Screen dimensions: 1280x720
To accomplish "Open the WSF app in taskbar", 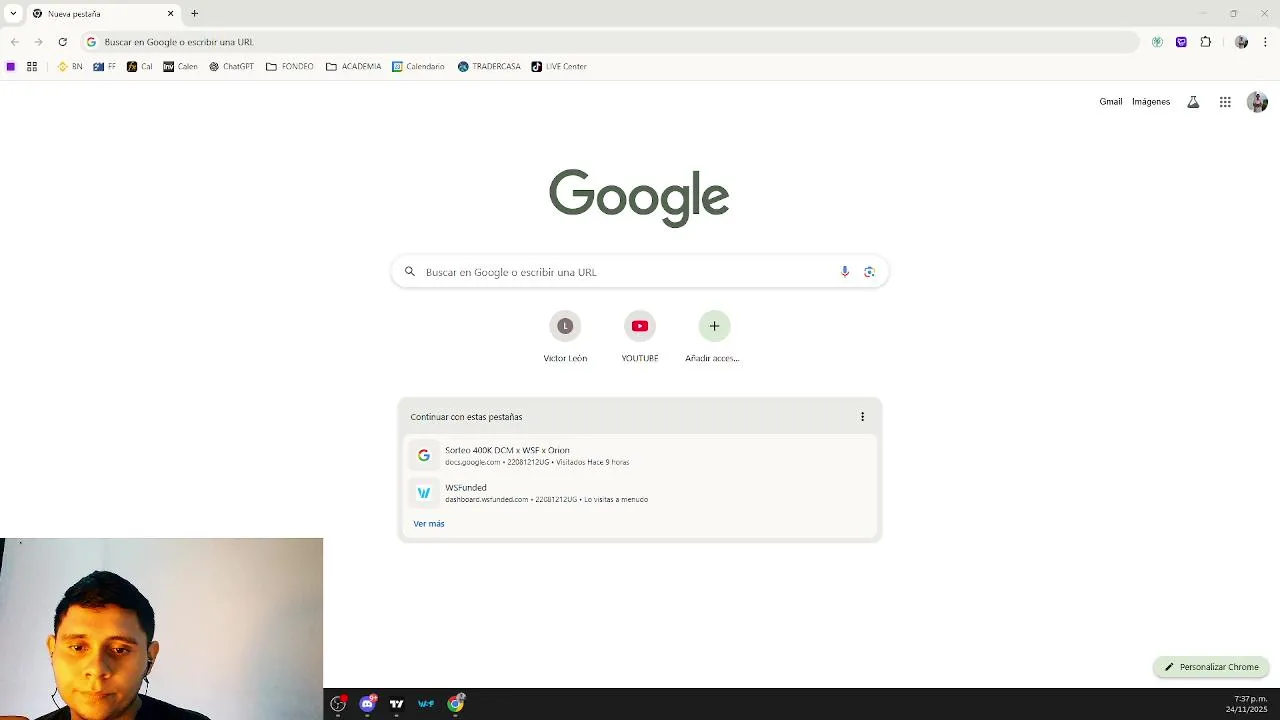I will 426,704.
